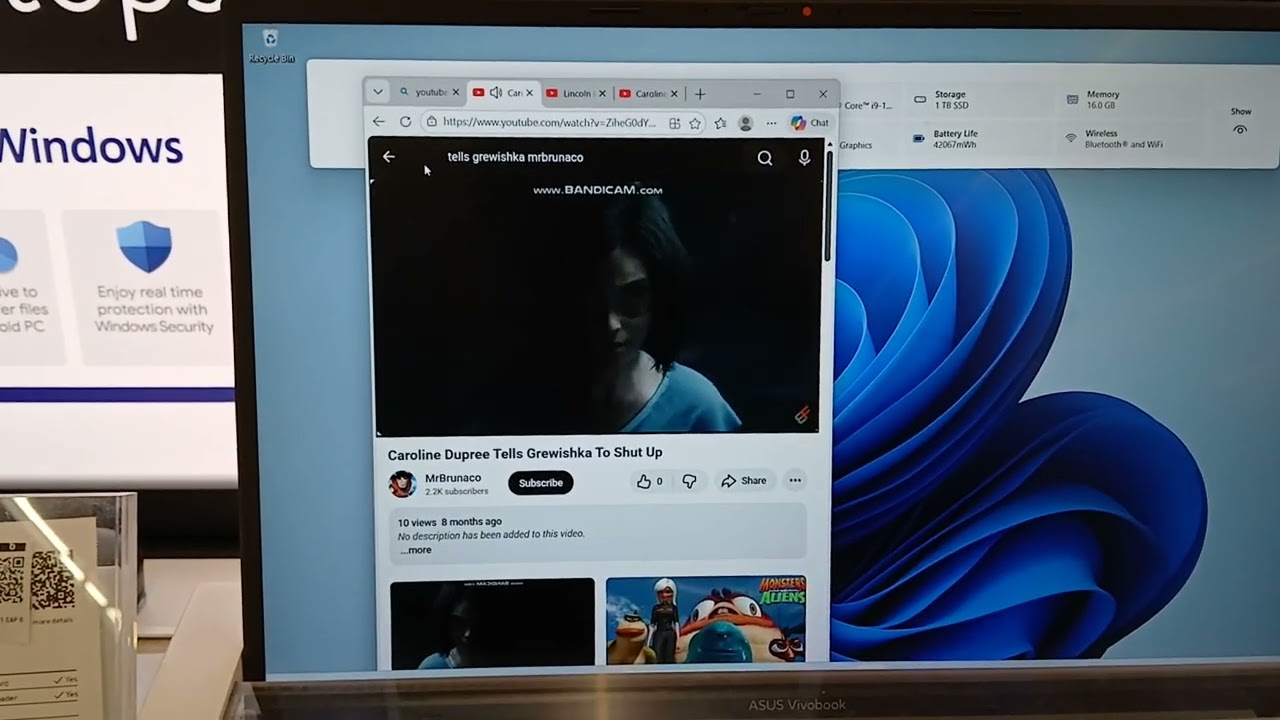The image size is (1280, 720).
Task: Switch to the Lincoln tab
Action: (x=576, y=94)
